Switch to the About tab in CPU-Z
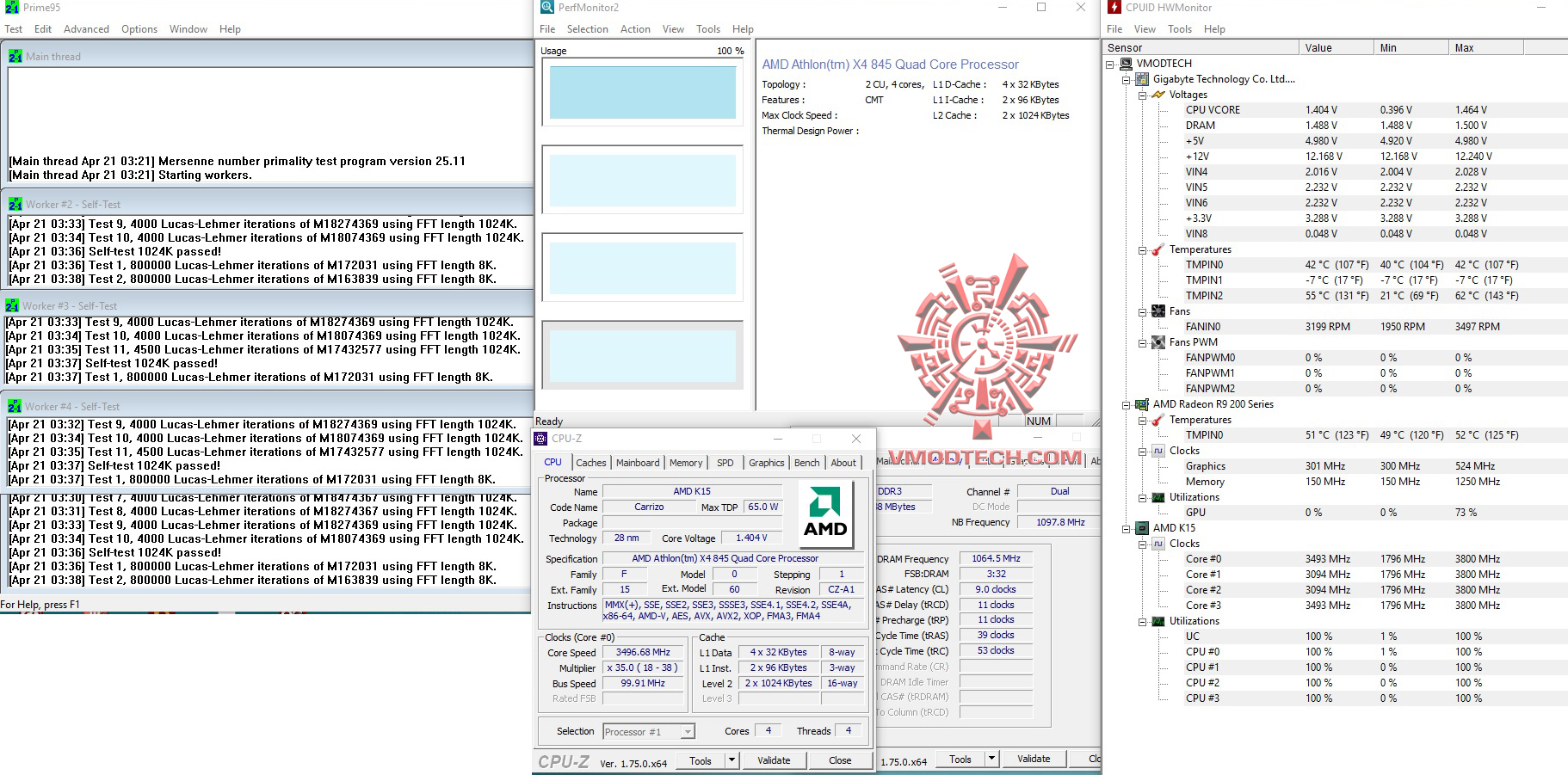1568x775 pixels. pos(843,463)
